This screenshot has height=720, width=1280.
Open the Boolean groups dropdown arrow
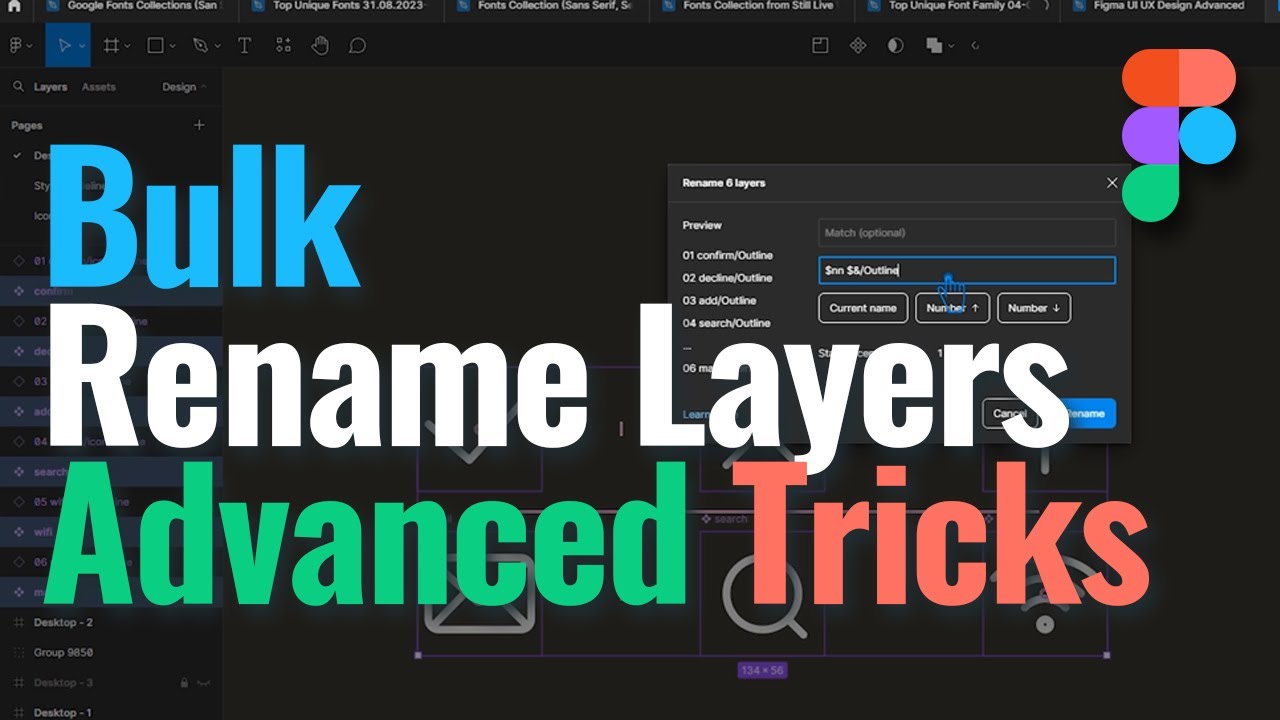[x=950, y=47]
